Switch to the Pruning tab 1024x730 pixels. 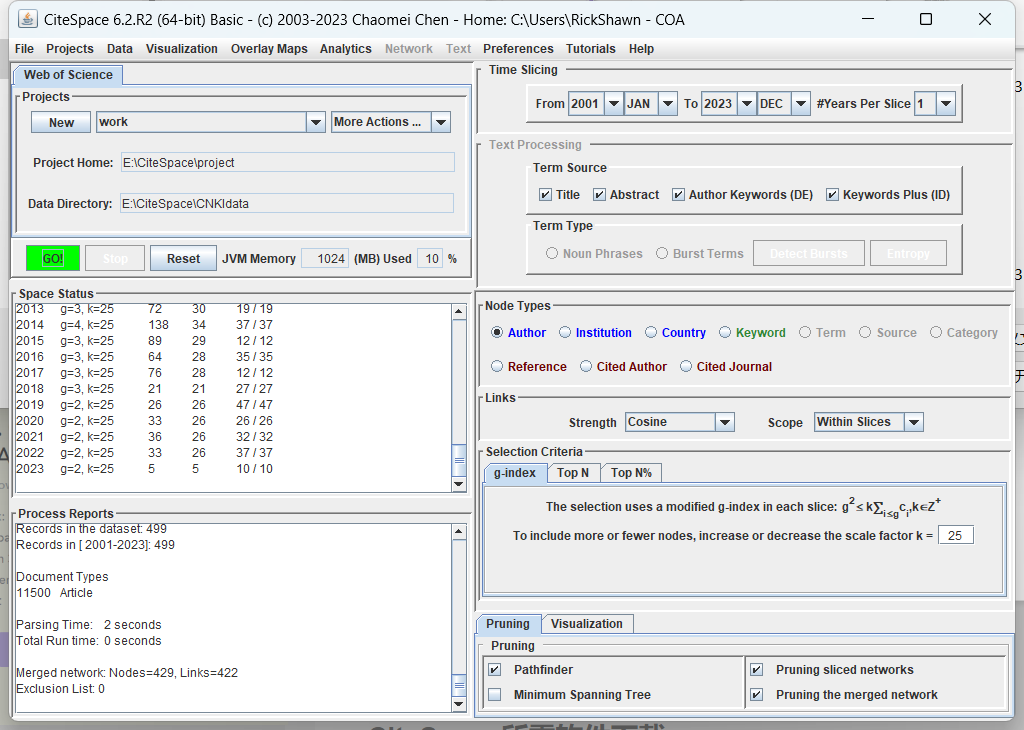coord(507,624)
